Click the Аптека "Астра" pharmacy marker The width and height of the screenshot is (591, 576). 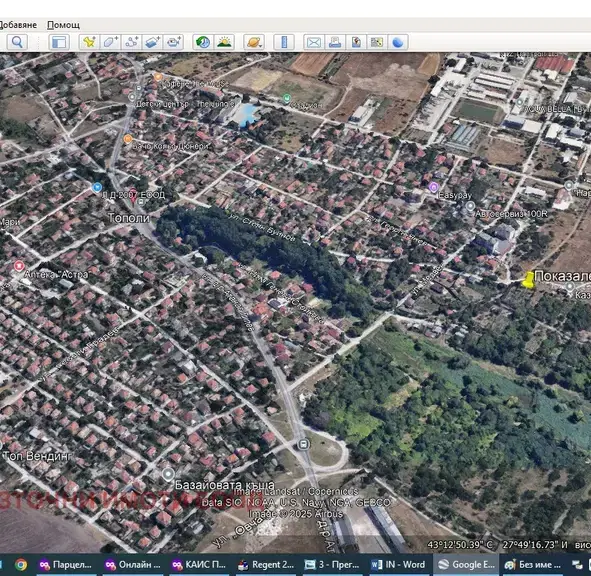[19, 266]
